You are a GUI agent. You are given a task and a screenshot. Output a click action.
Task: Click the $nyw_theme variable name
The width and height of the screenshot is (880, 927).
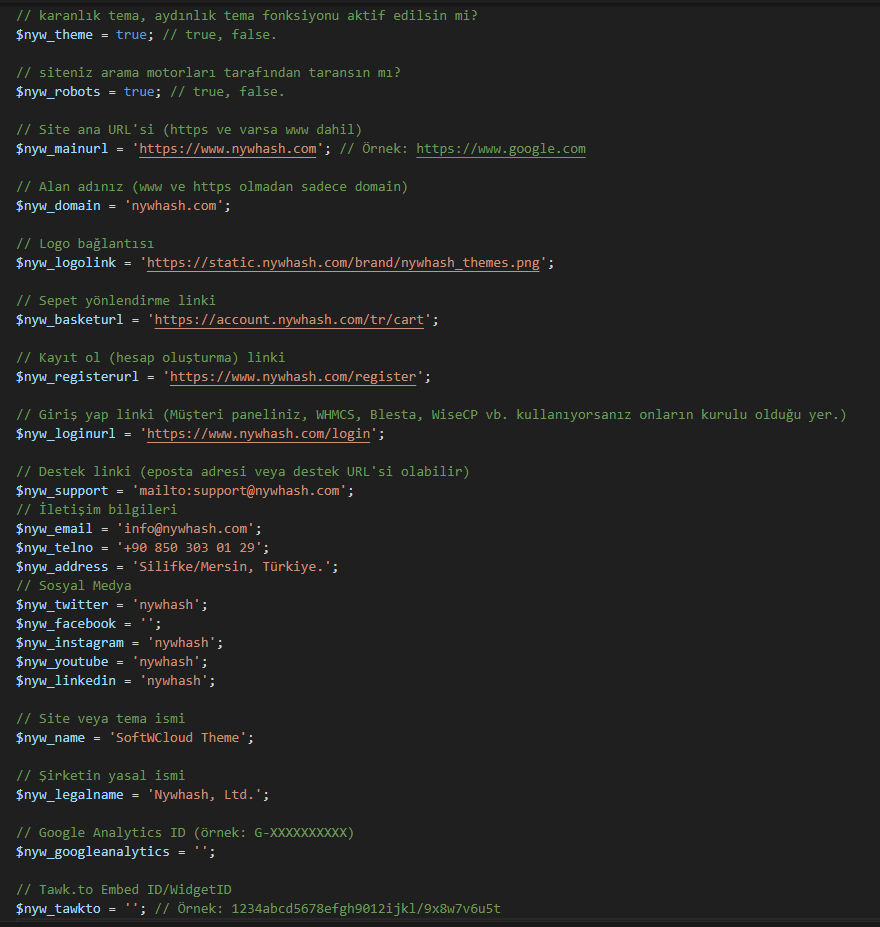pos(54,35)
